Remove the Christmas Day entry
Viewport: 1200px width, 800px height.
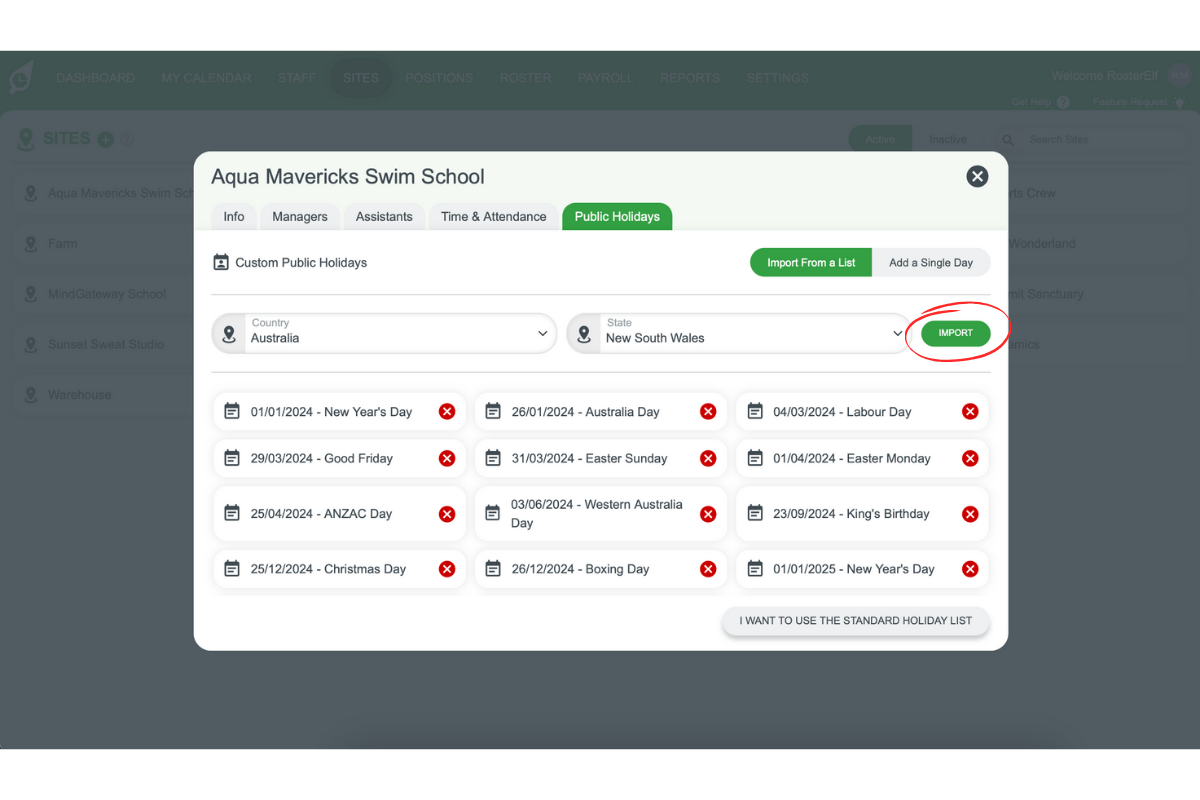pyautogui.click(x=447, y=569)
